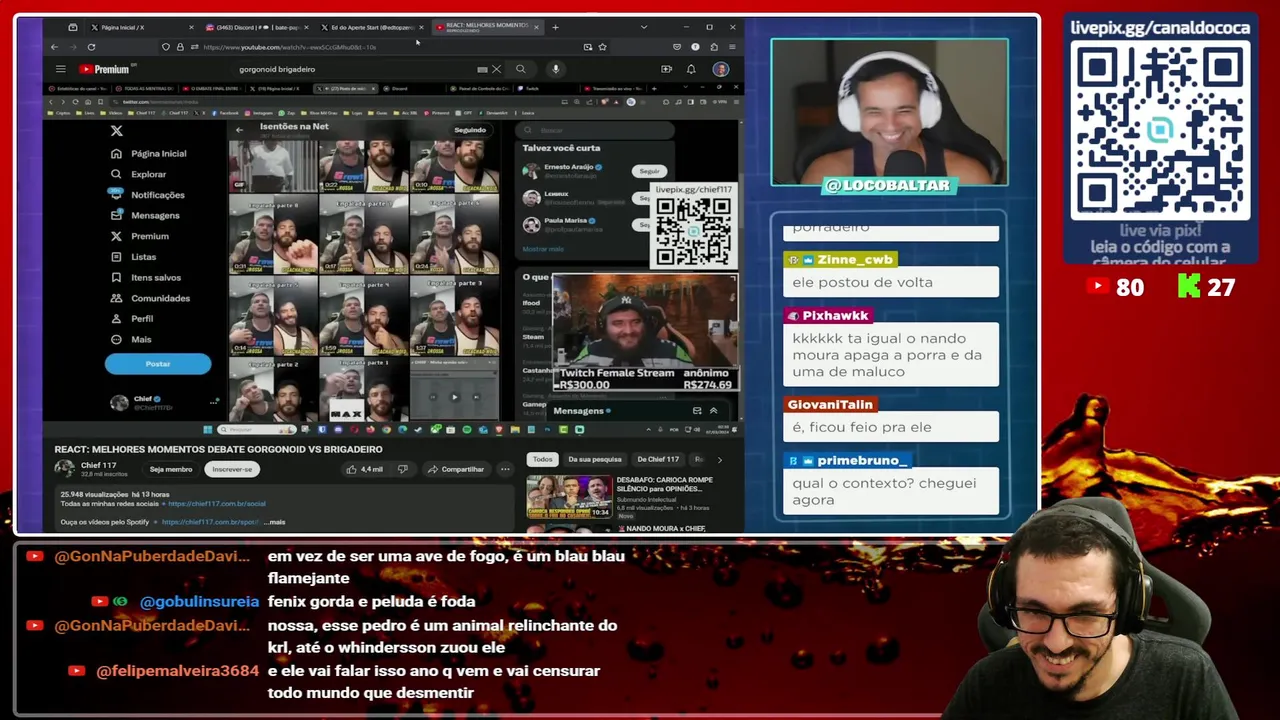Open the DESABAFO: CARIOCA ROMPE SILÊNCIO video thumbnail
The height and width of the screenshot is (720, 1280).
569,497
